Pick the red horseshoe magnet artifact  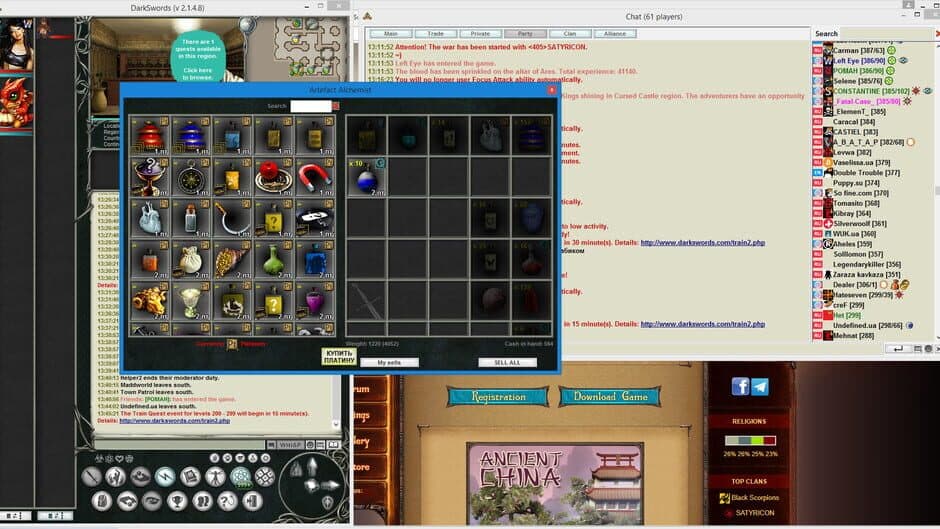[x=315, y=177]
